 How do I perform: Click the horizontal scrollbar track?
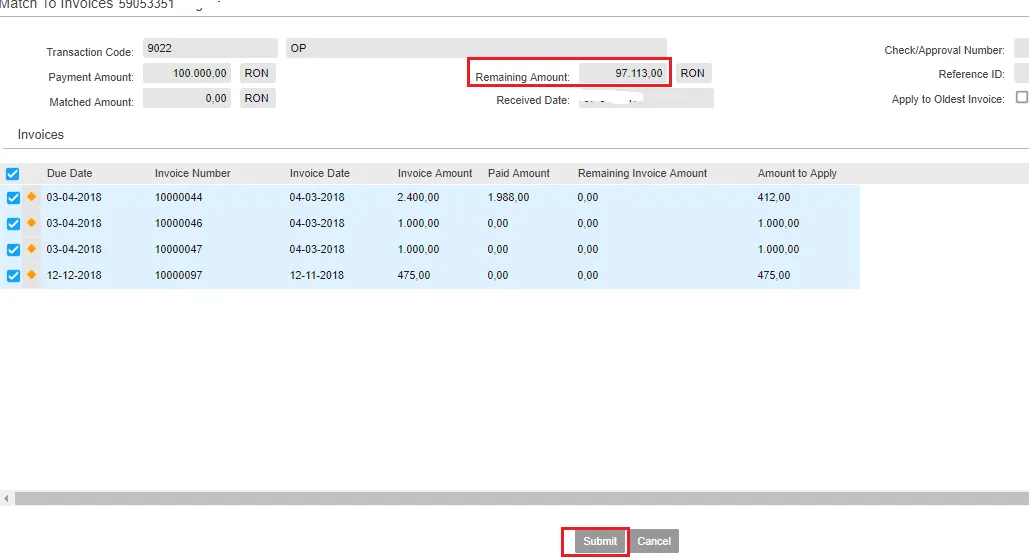pos(522,498)
